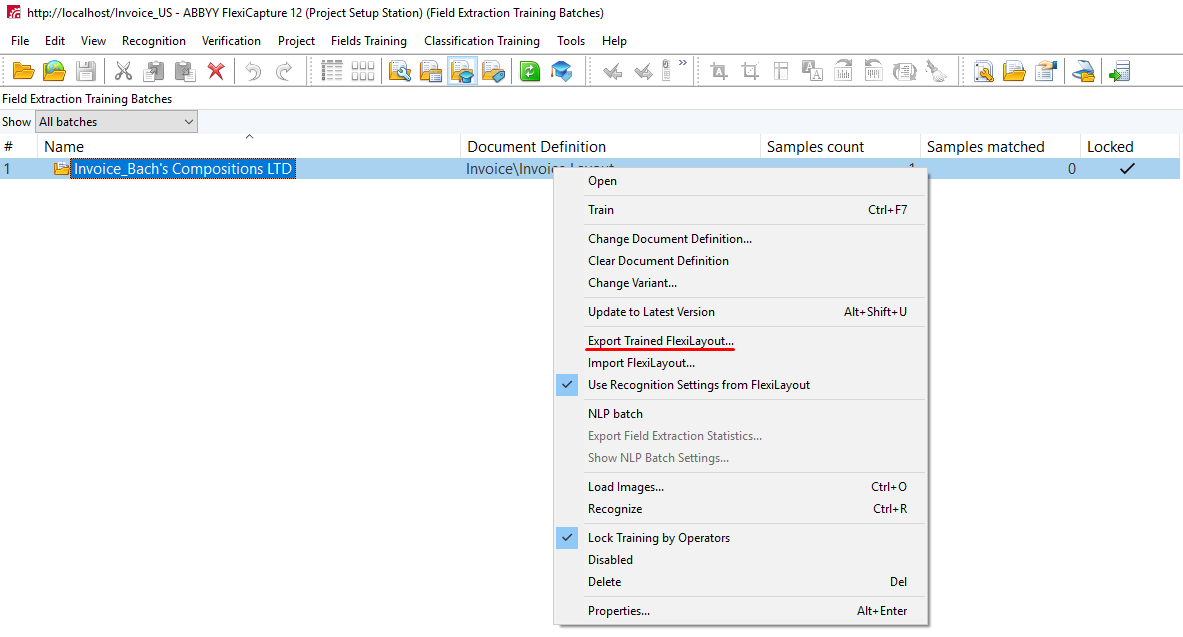Viewport: 1183px width, 637px height.
Task: Click the Locked column header
Action: coord(1129,146)
